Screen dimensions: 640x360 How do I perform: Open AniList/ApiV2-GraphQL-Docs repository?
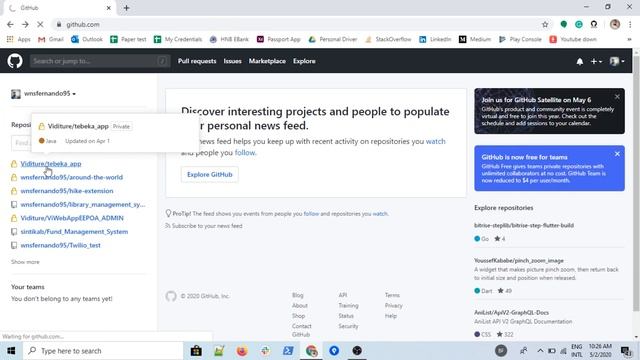[511, 312]
